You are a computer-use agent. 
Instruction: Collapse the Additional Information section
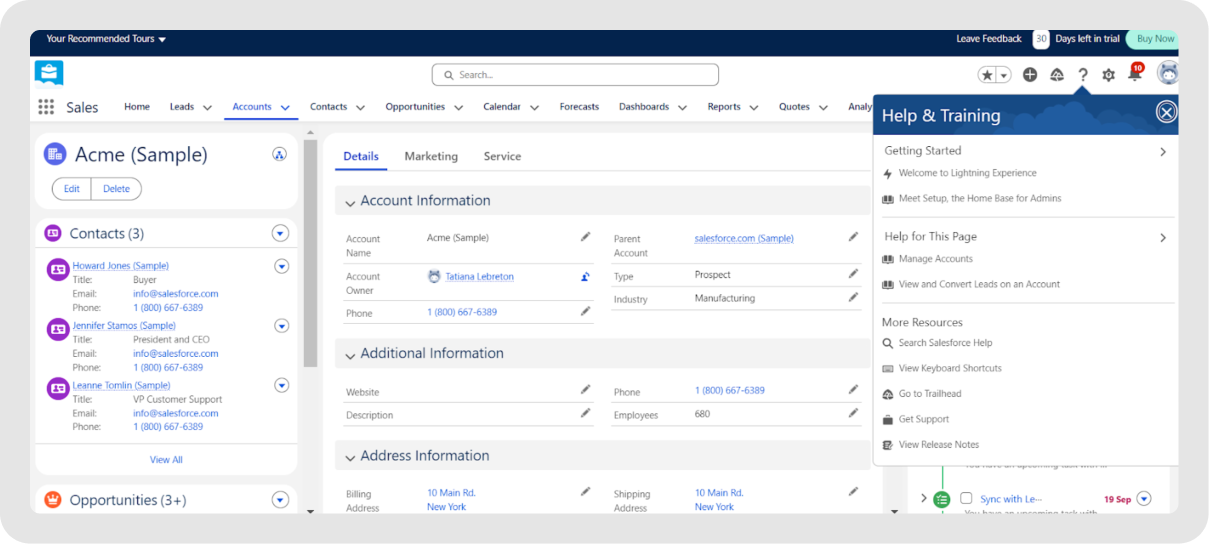(350, 356)
